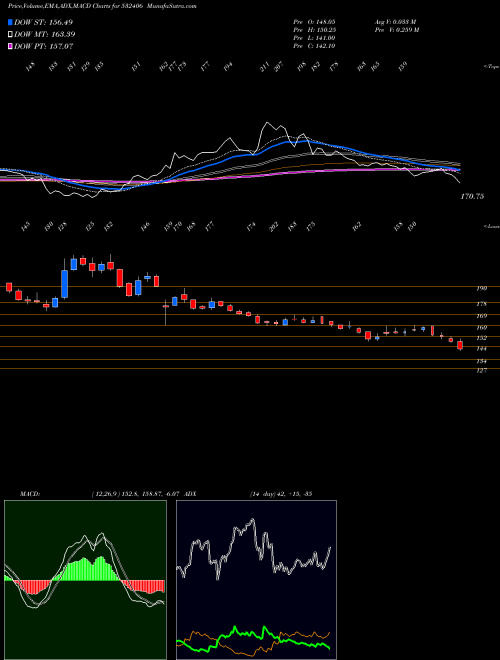500x660 pixels.
Task: Click the Pre V: 0.259 M value
Action: [x=396, y=30]
